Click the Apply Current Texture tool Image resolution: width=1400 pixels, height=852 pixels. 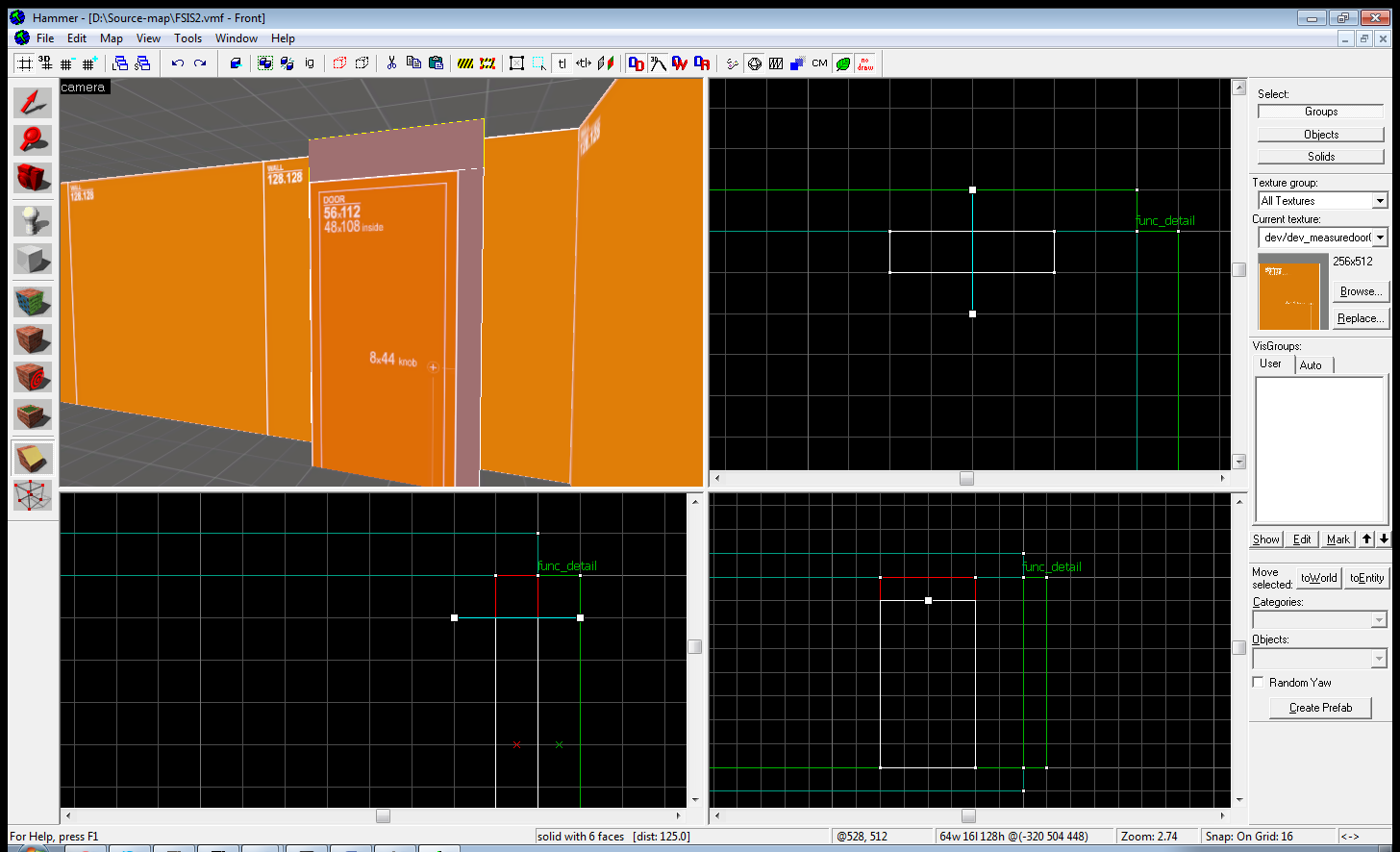(33, 339)
